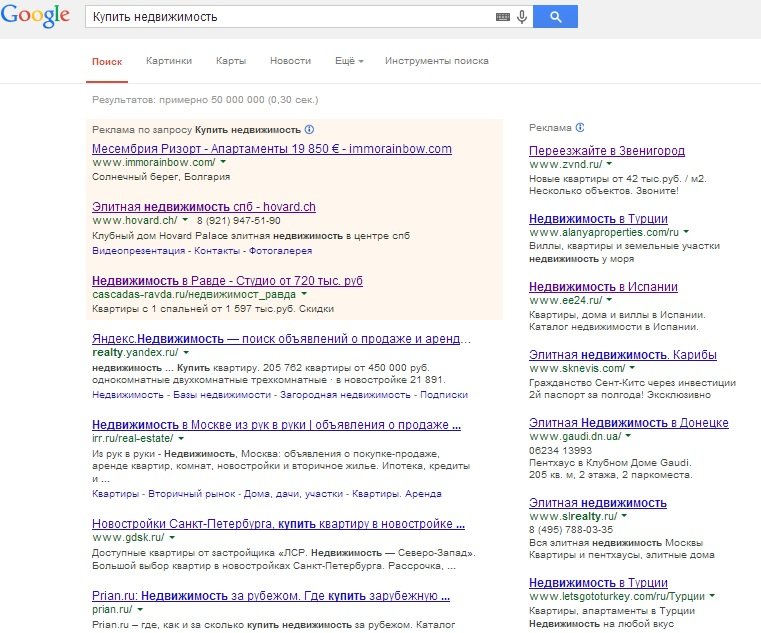
Task: Expand arrow next to cascadas-ravda.ru URL
Action: click(304, 294)
